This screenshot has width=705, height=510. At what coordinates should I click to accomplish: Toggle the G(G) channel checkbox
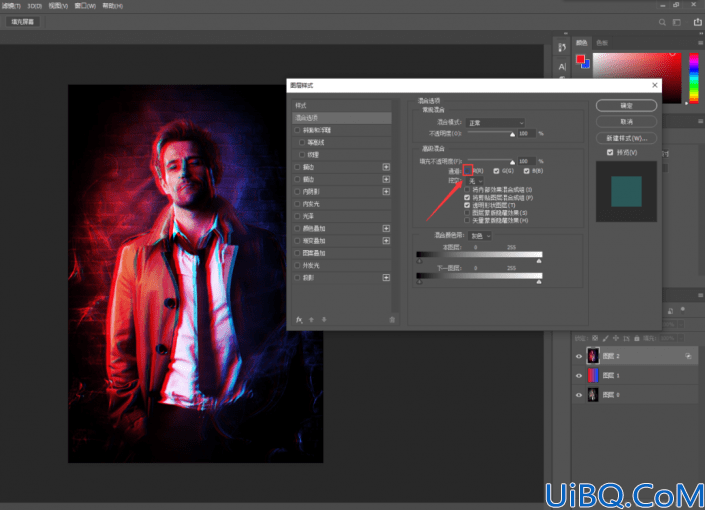pos(496,171)
